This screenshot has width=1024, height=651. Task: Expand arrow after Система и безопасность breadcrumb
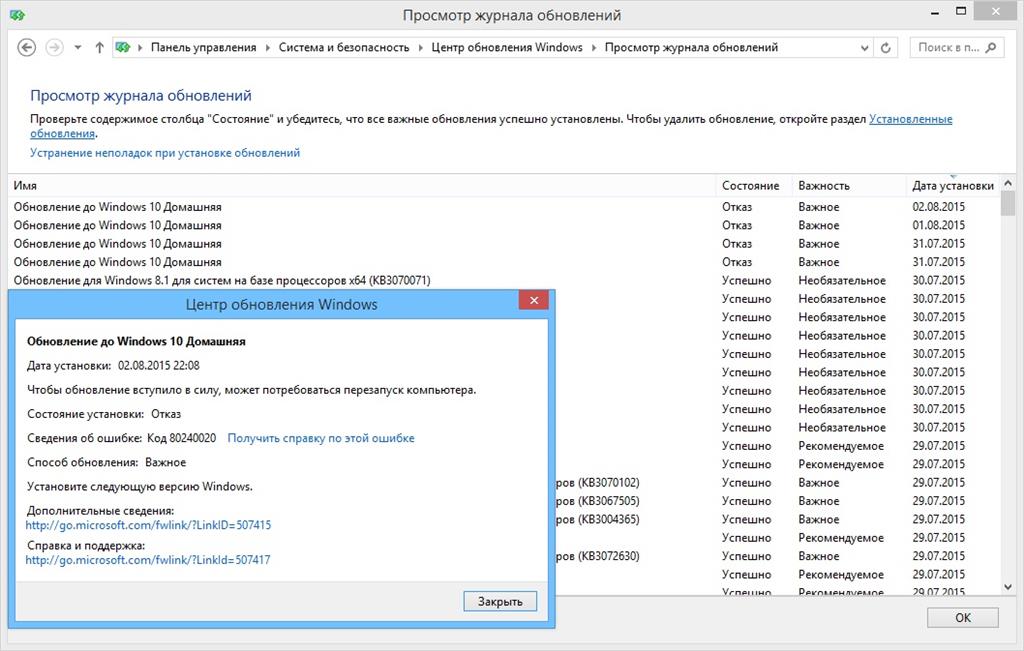click(x=421, y=48)
